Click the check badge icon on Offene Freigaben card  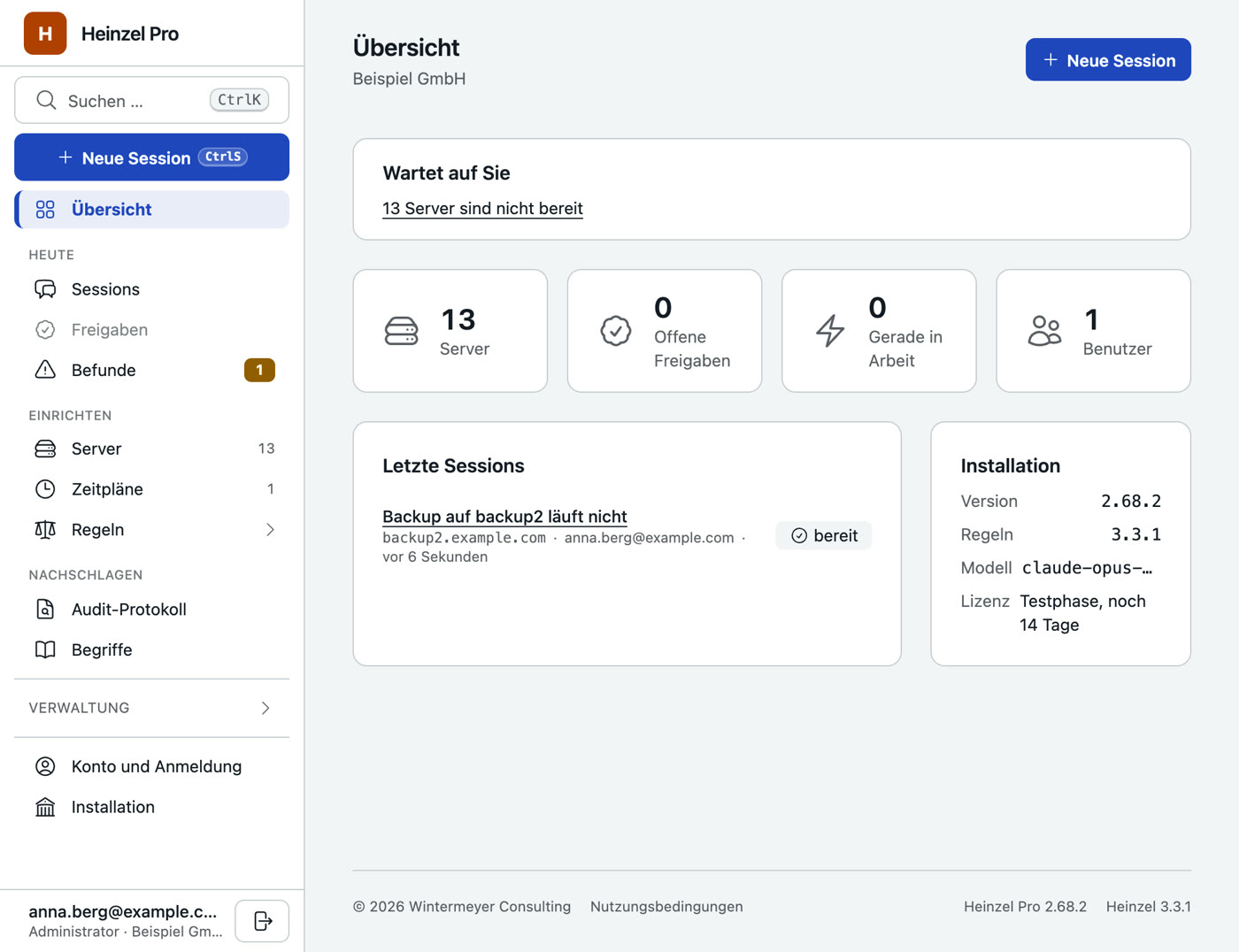point(616,331)
